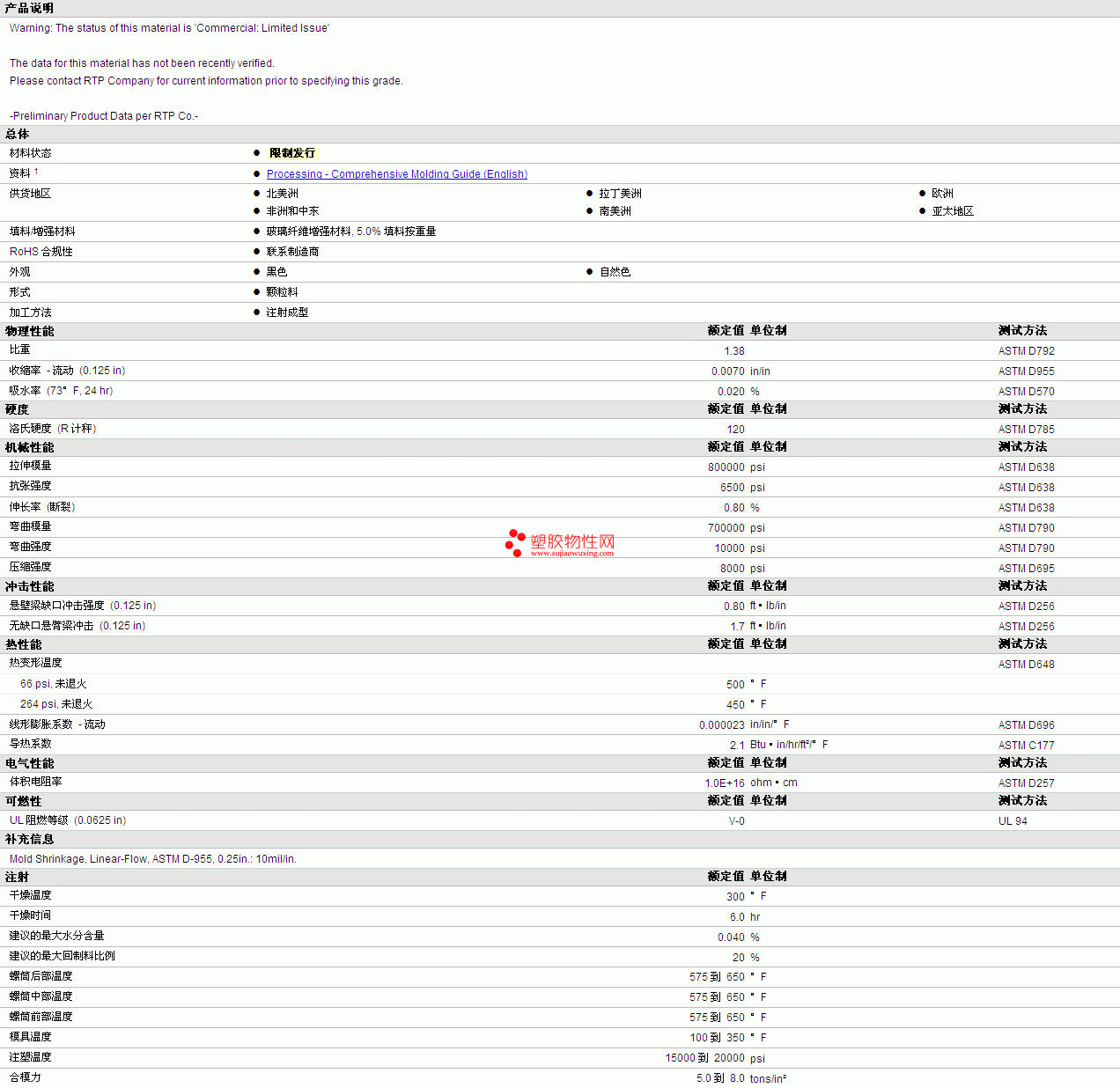Click the 700000 flexural modulus value

[x=726, y=528]
